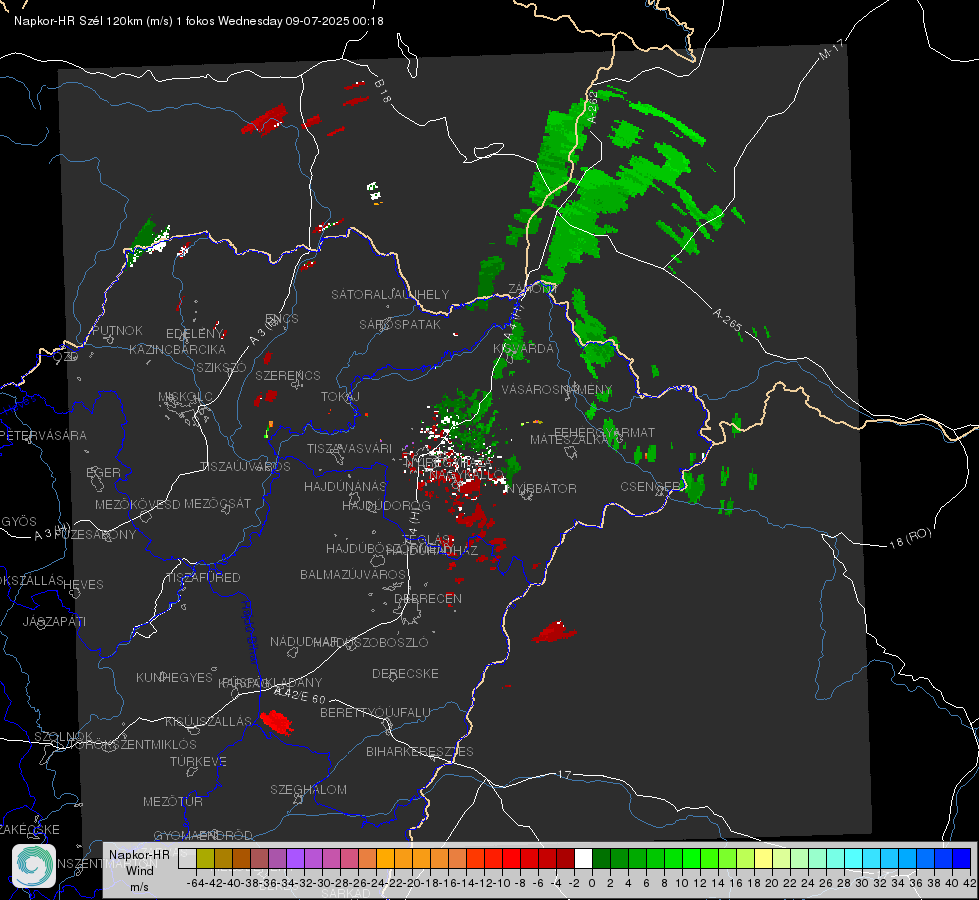
Task: Click the Hajdú-Bihar county label
Action: coord(250,631)
